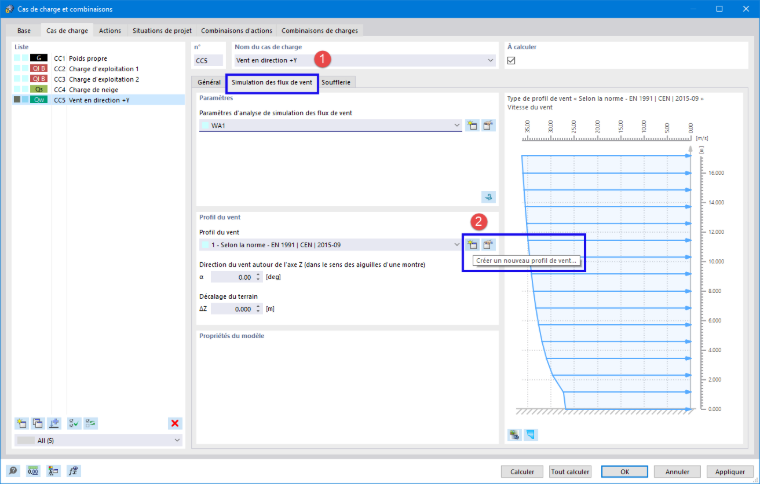760x484 pixels.
Task: Click the import load cases icon in list toolbar
Action: [x=54, y=423]
